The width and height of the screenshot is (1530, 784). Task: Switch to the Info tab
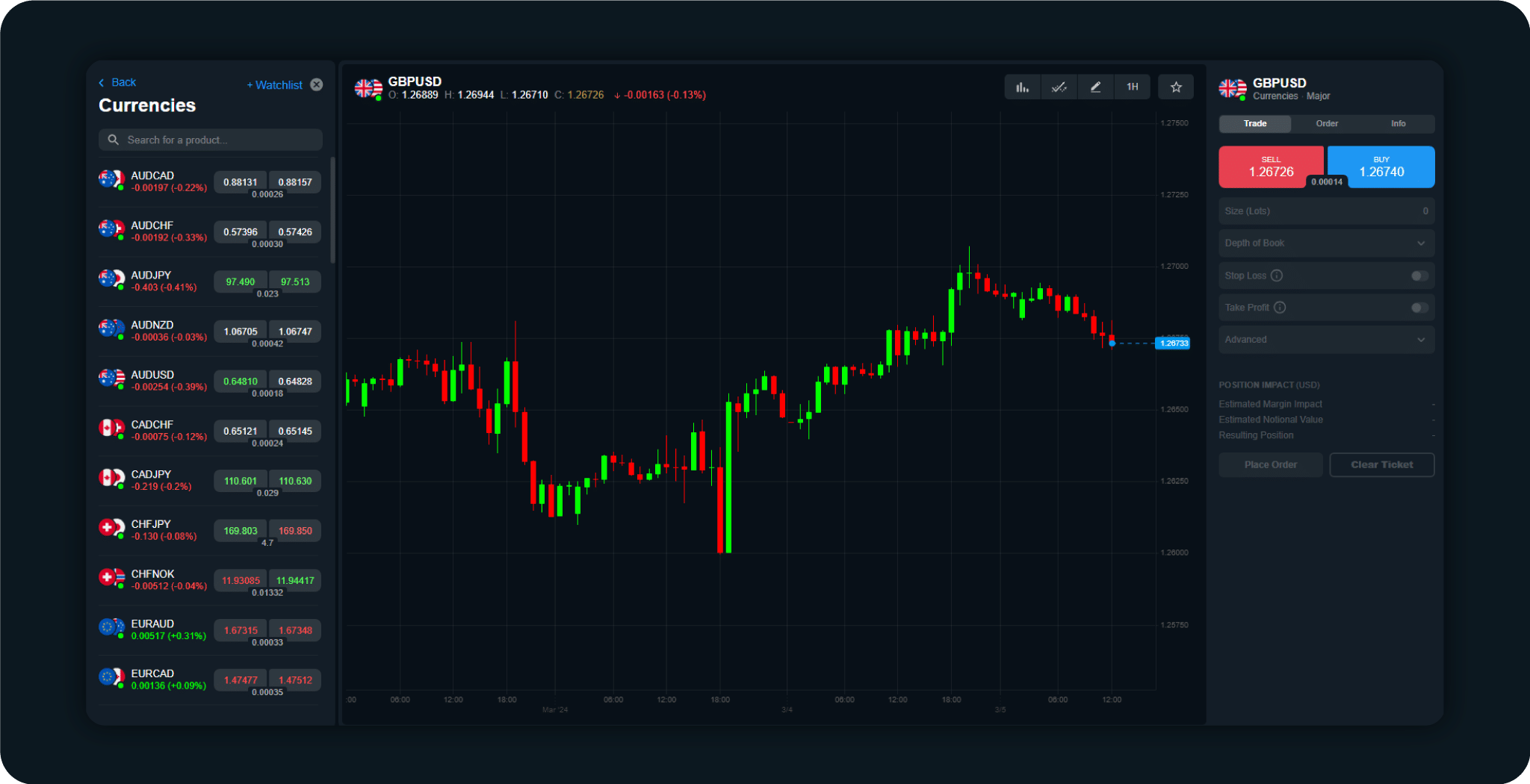coord(1398,124)
